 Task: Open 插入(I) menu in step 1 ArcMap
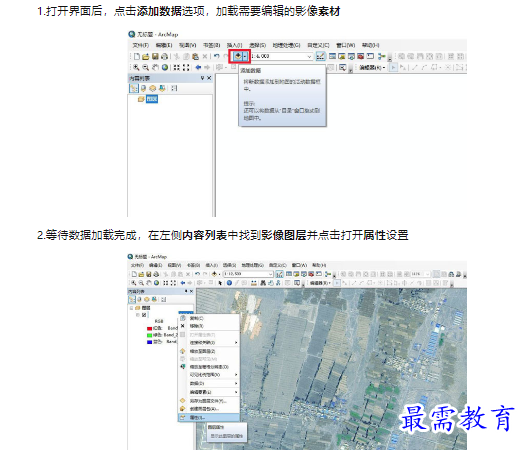tap(234, 45)
